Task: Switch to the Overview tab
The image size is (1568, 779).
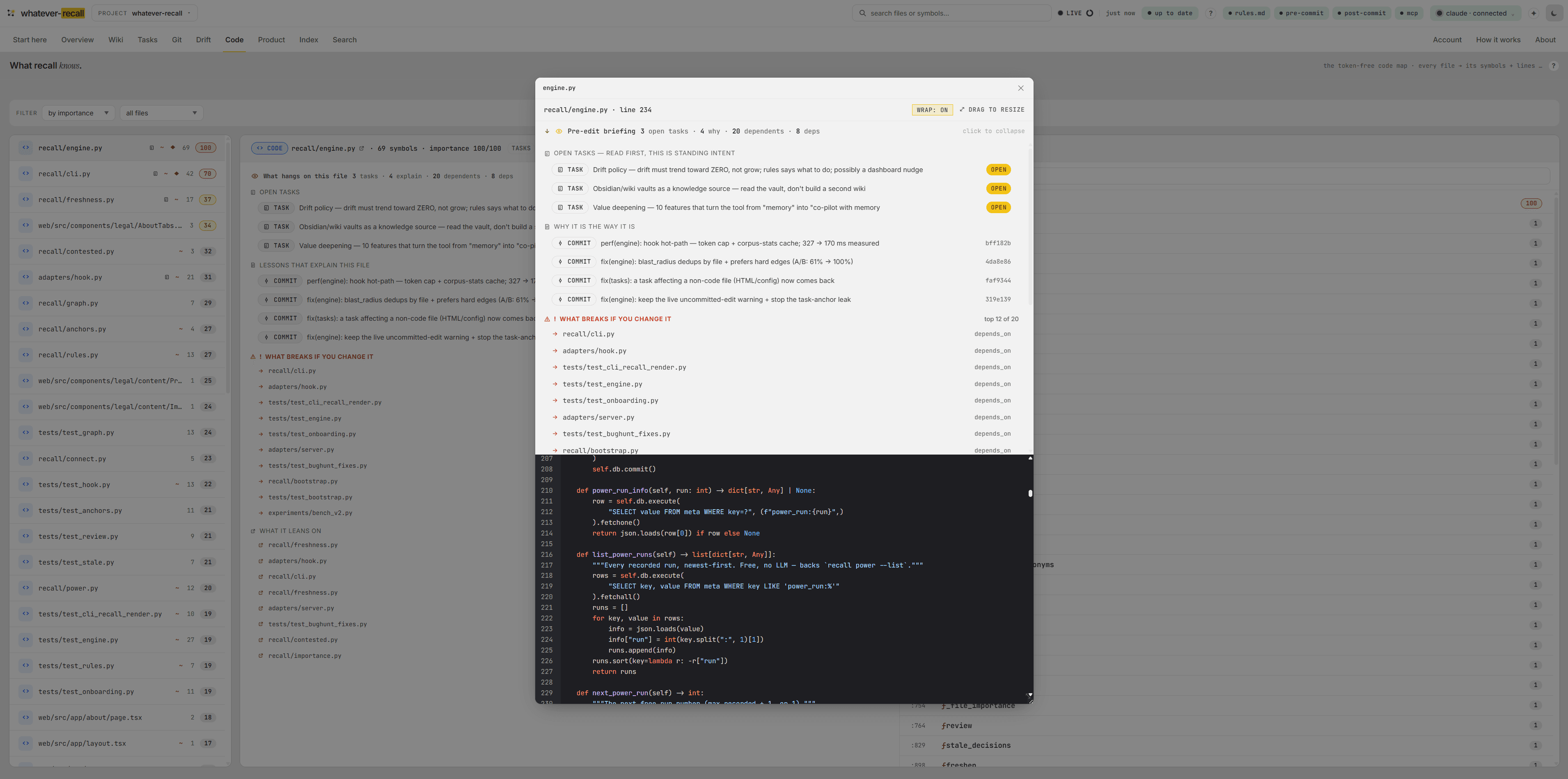Action: coord(77,39)
